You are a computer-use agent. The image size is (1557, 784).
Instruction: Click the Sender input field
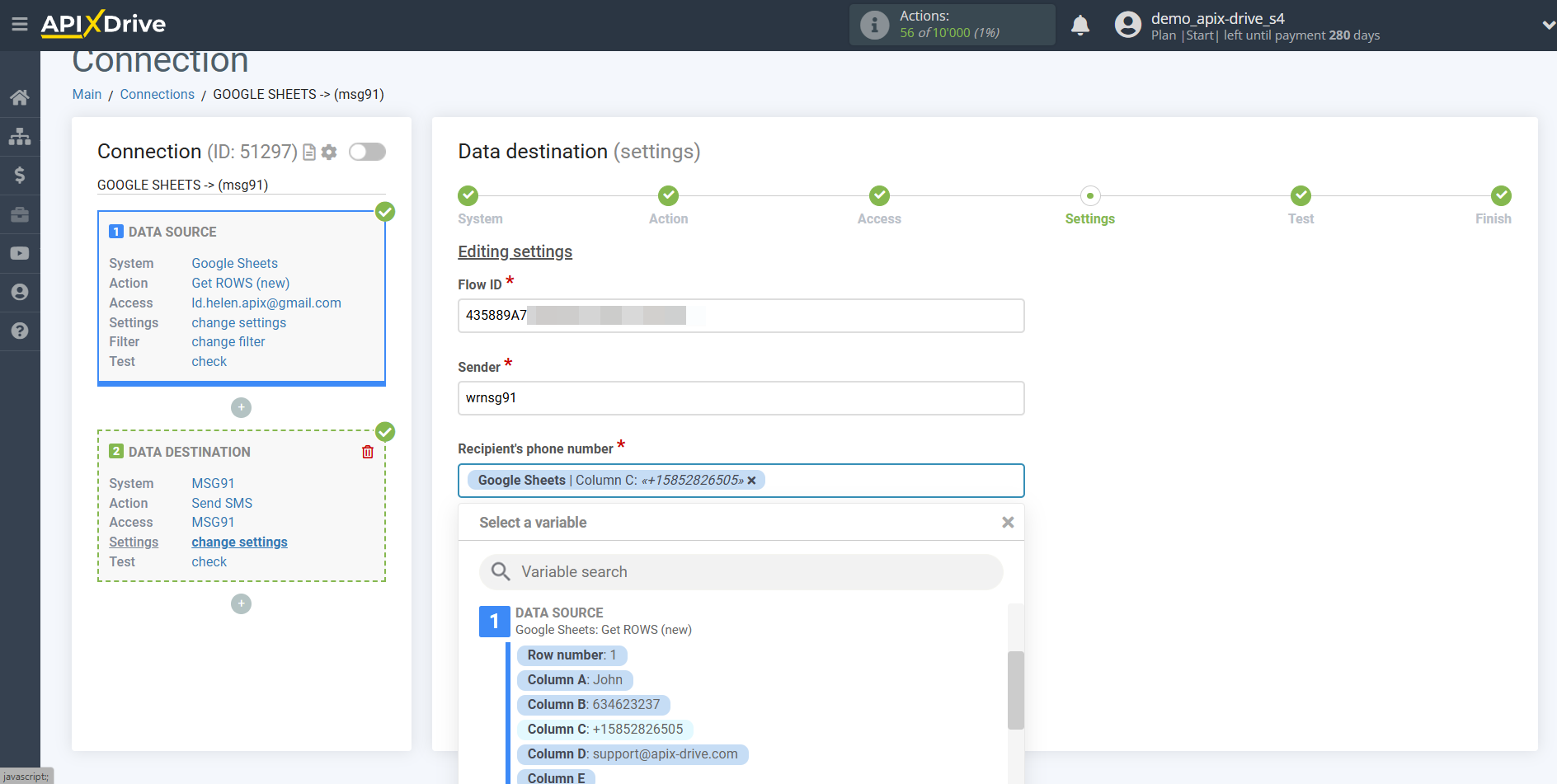click(741, 398)
